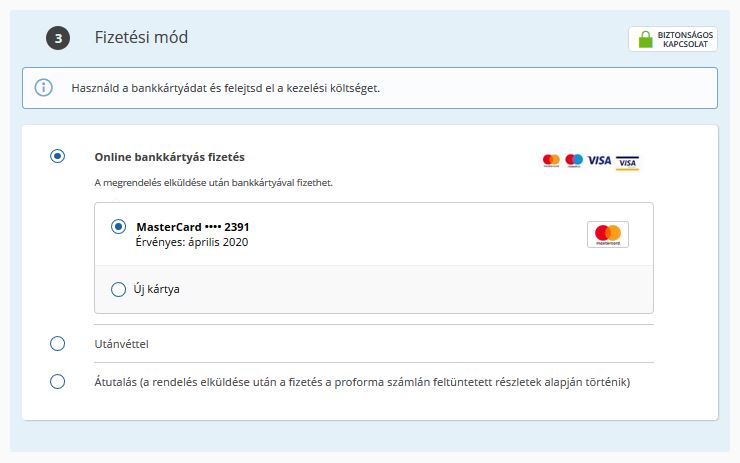
Task: Click the Mastercard logo on saved card
Action: point(608,234)
